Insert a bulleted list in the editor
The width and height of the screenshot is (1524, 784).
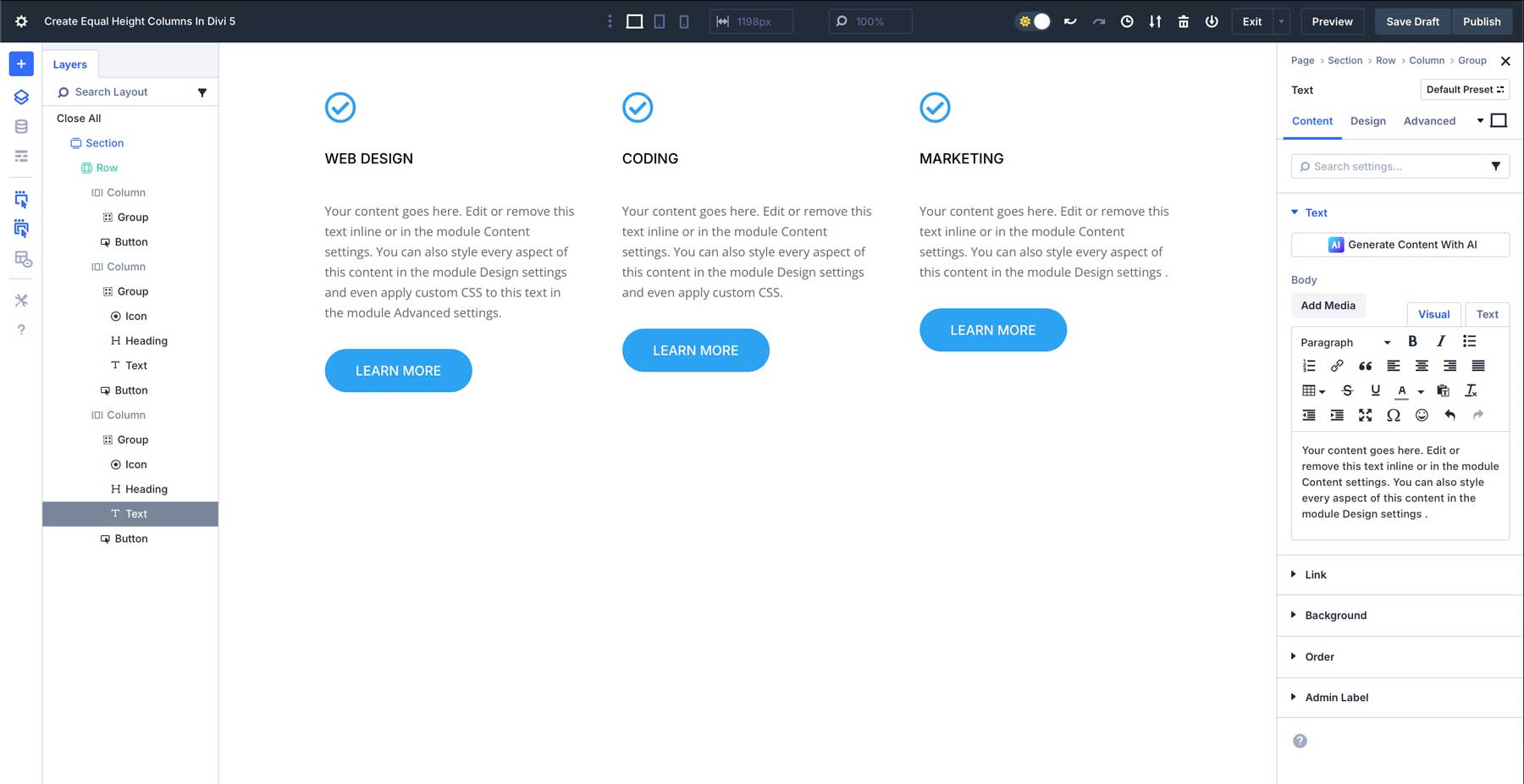[x=1469, y=341]
